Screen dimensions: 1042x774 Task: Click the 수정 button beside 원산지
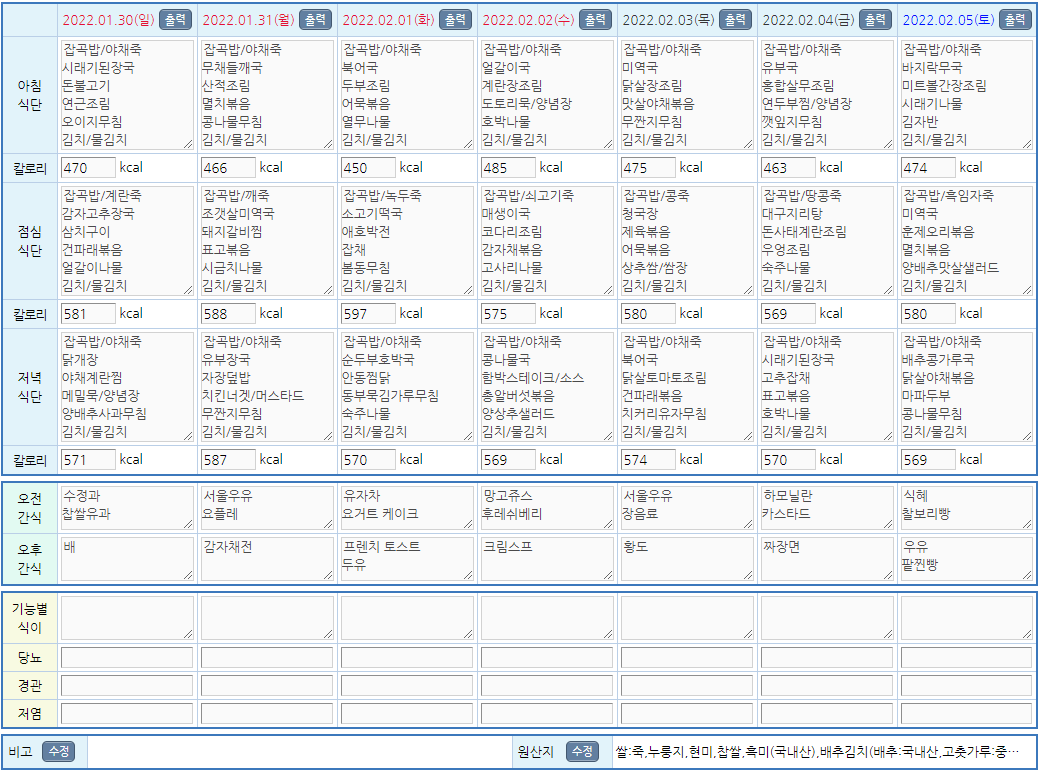point(582,751)
